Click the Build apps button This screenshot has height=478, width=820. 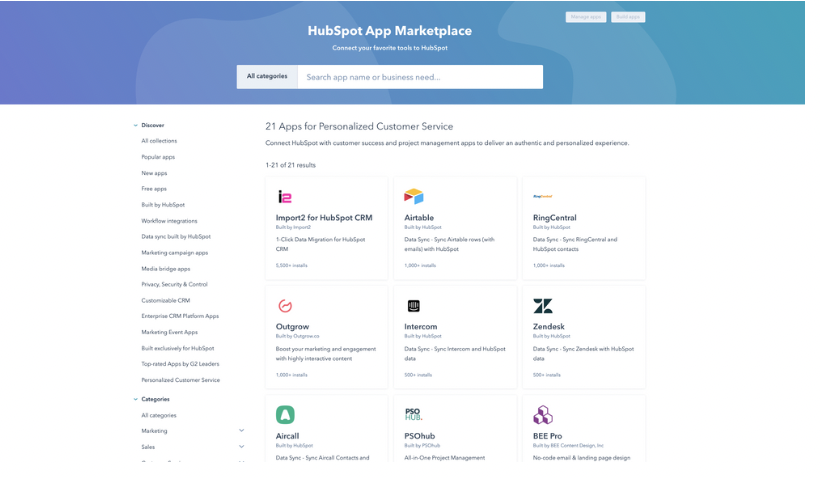[x=628, y=17]
